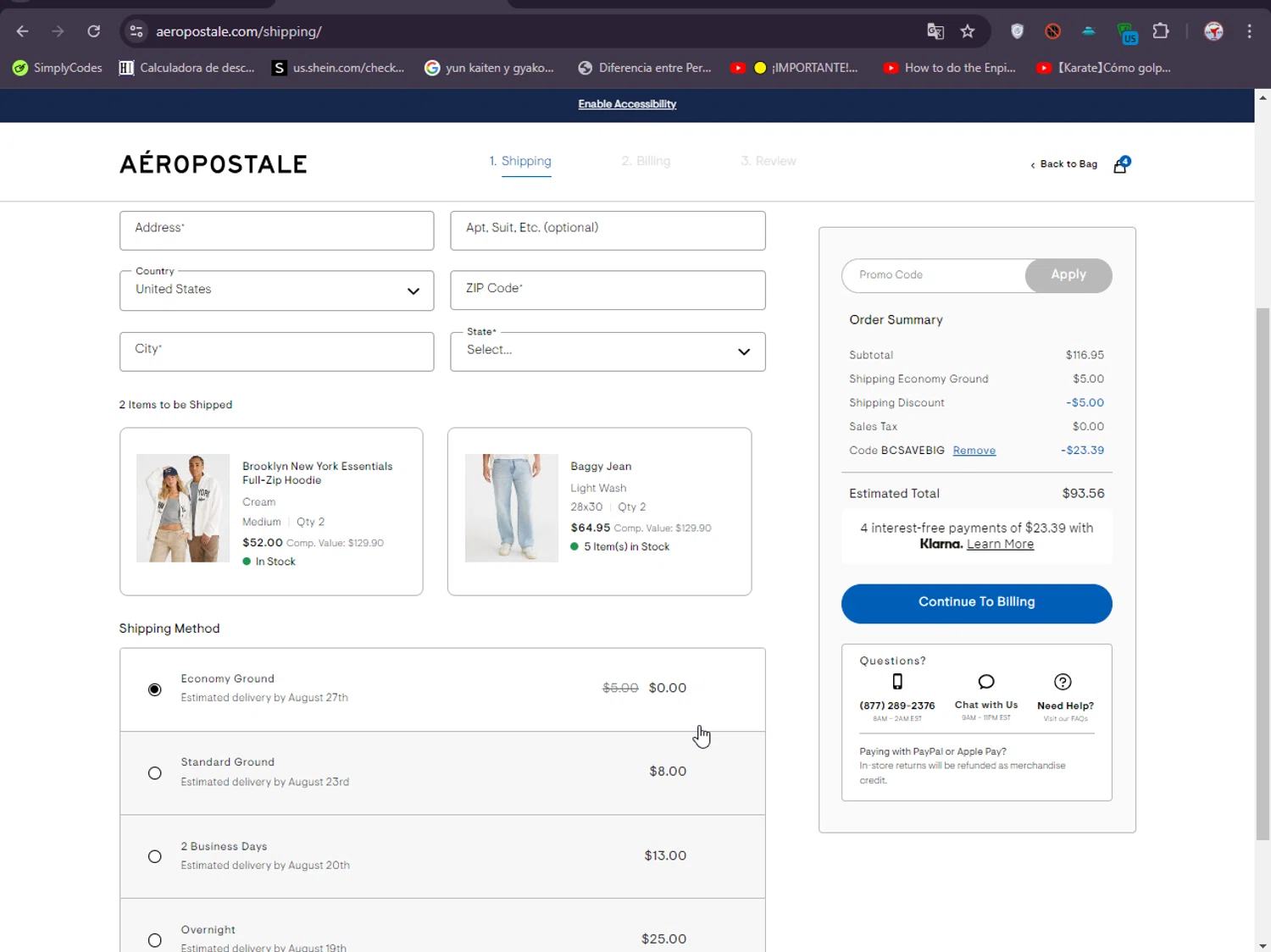Viewport: 1271px width, 952px height.
Task: Open the blue hat extension icon
Action: point(1089,31)
